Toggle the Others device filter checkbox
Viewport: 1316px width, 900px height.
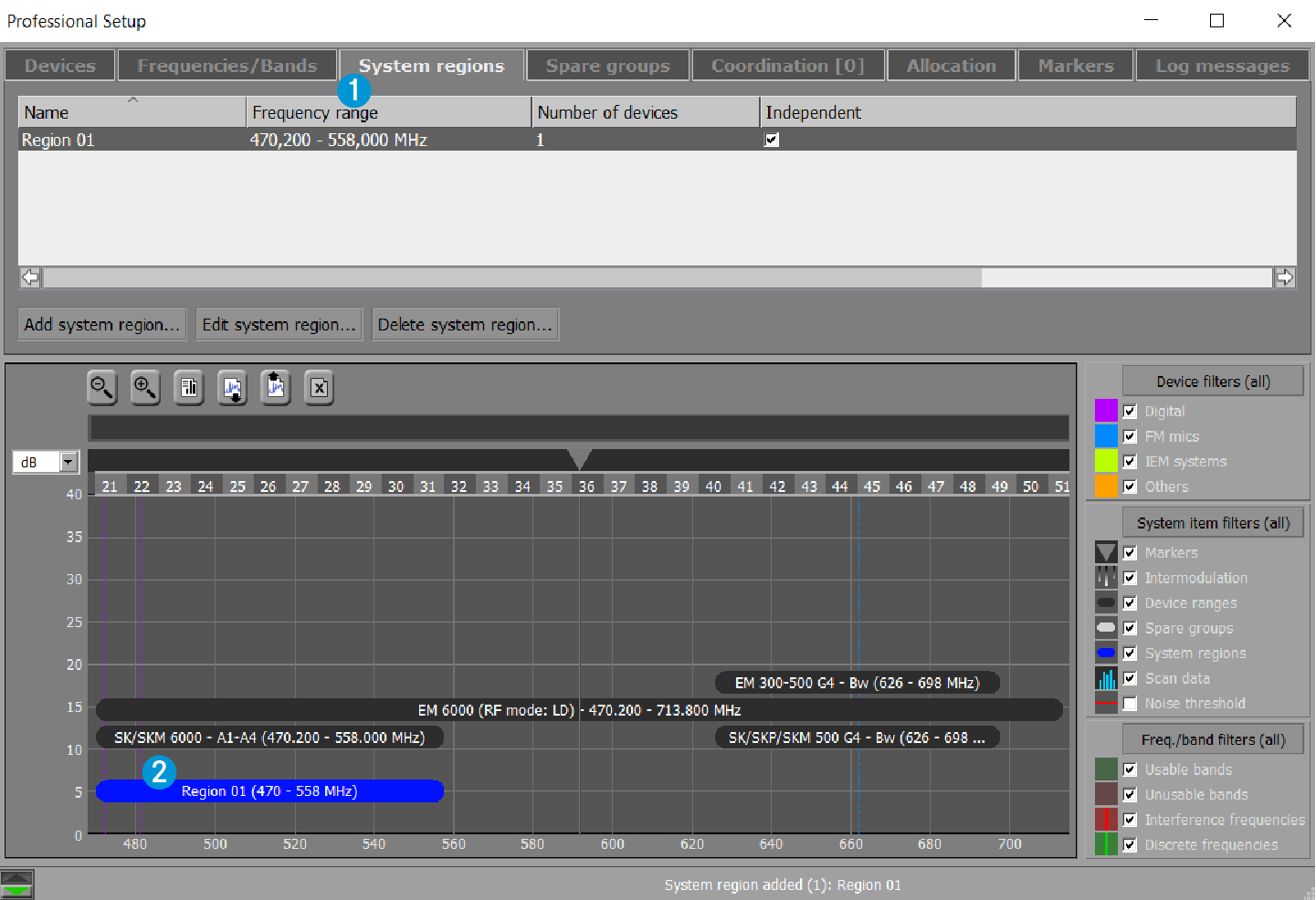(1130, 487)
